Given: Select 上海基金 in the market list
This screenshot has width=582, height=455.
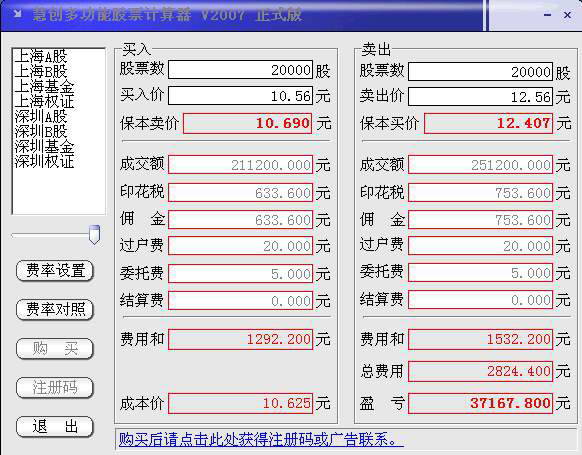Looking at the screenshot, I should (x=44, y=86).
